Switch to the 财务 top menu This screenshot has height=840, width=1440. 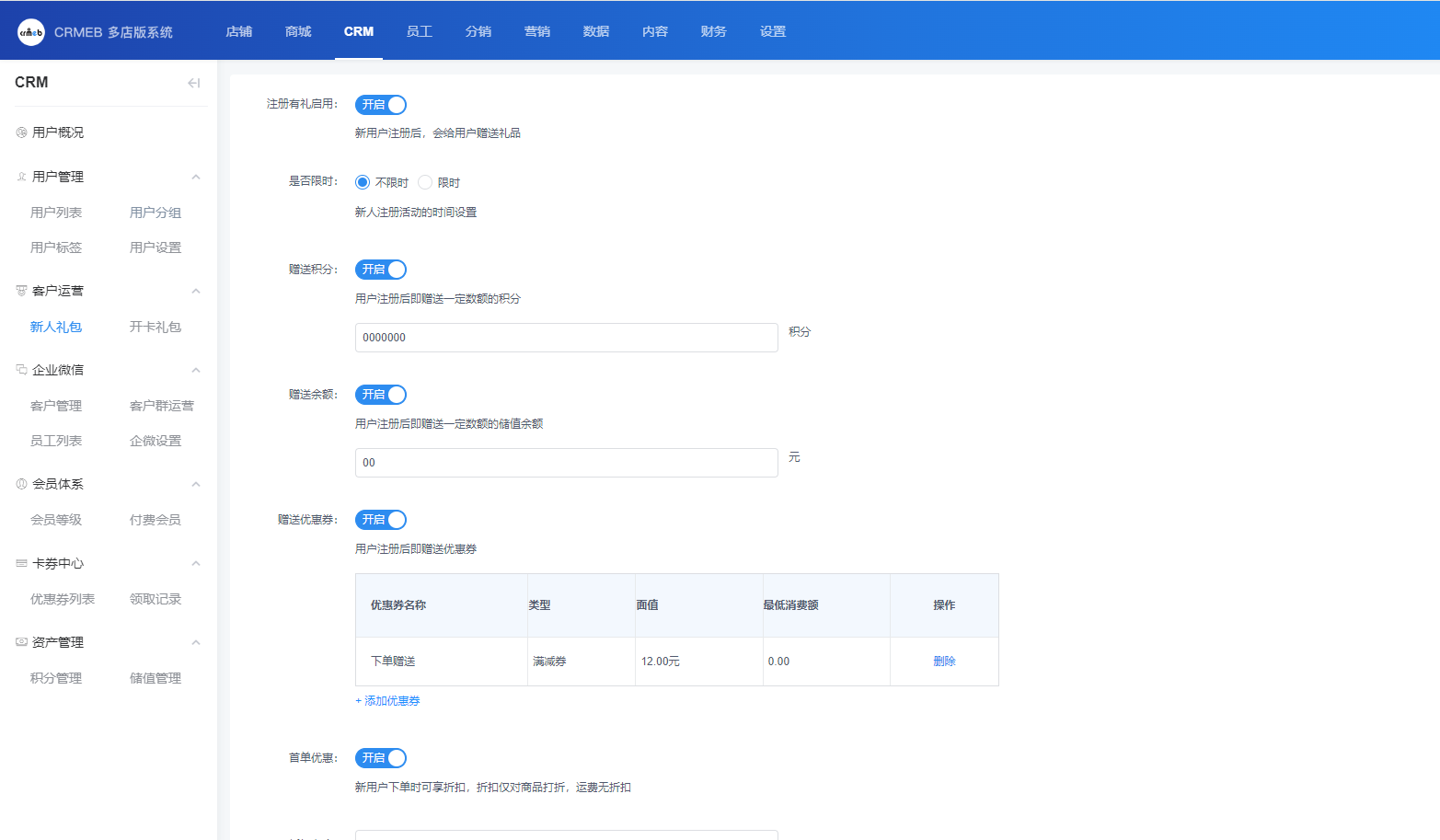713,31
